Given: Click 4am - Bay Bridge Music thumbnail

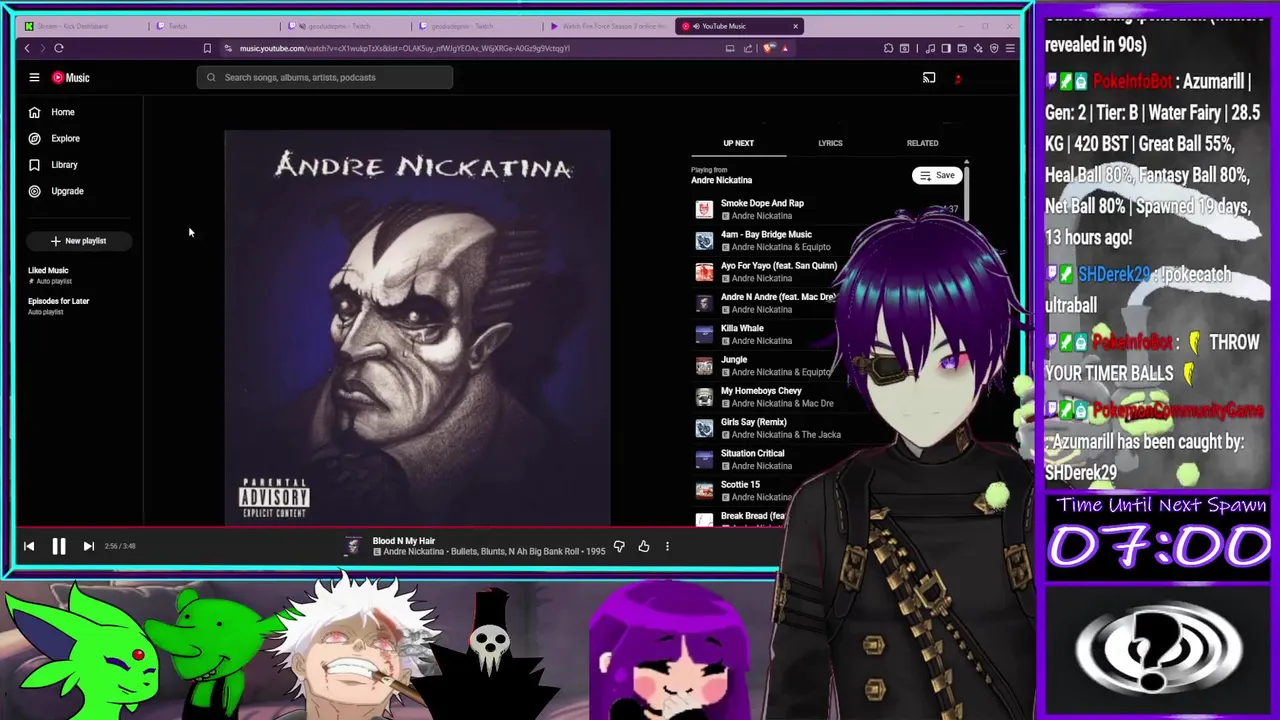Looking at the screenshot, I should 704,240.
